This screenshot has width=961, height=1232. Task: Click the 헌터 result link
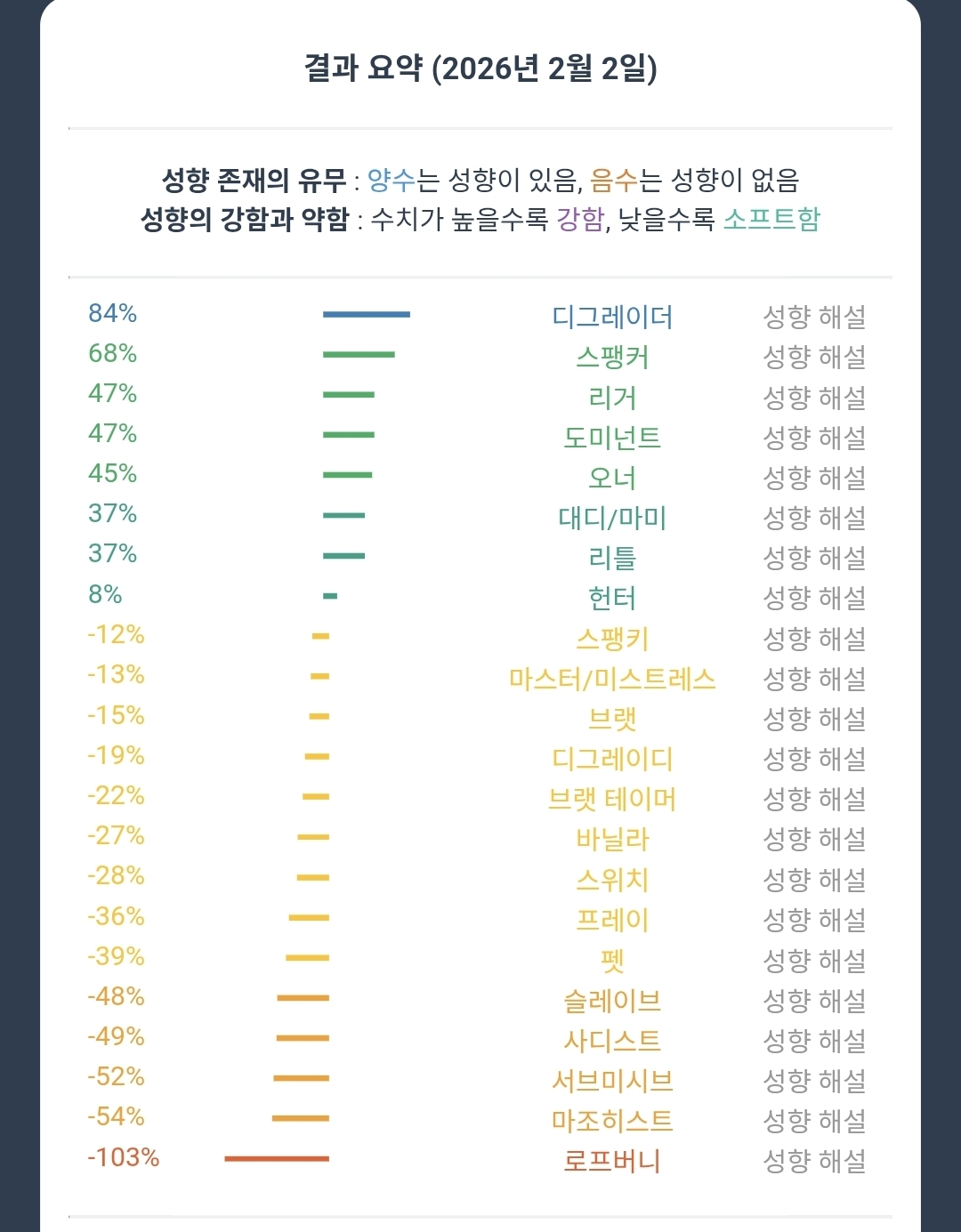coord(612,599)
